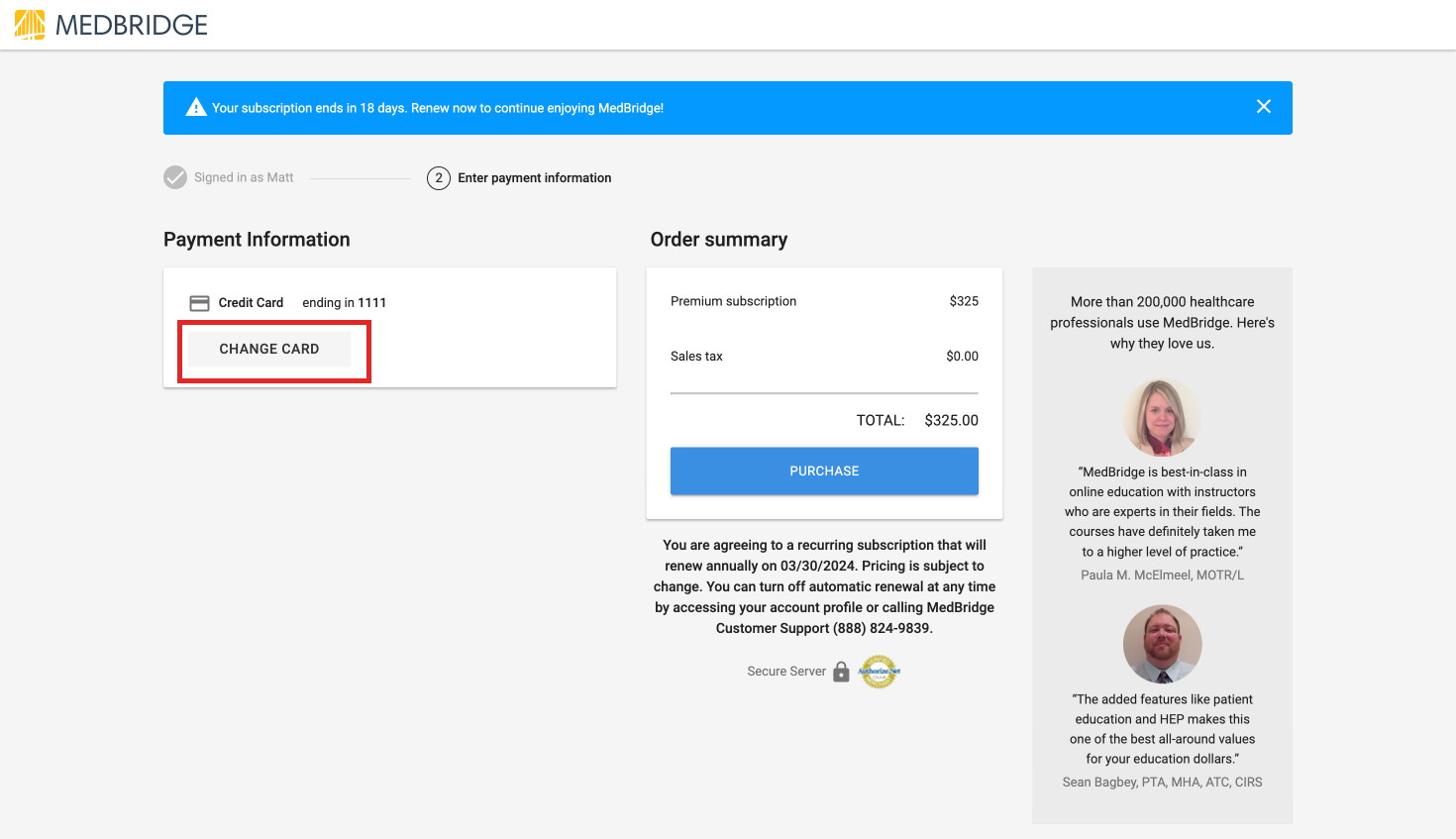This screenshot has width=1456, height=839.
Task: Select step 2 circle icon
Action: pos(439,178)
